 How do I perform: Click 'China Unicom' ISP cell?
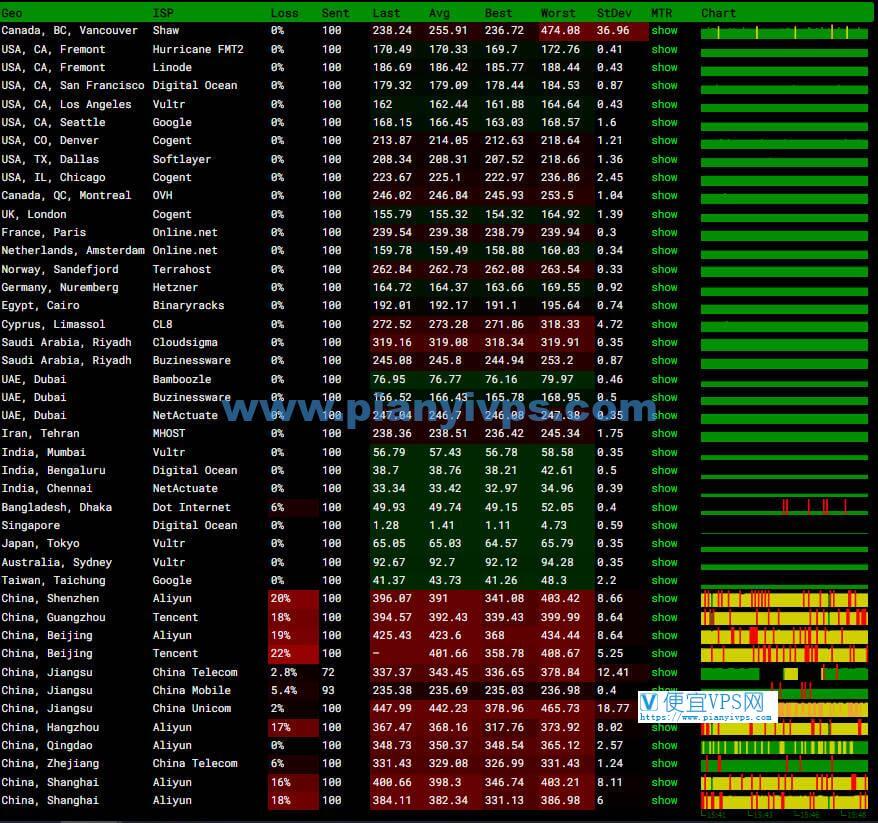click(192, 708)
